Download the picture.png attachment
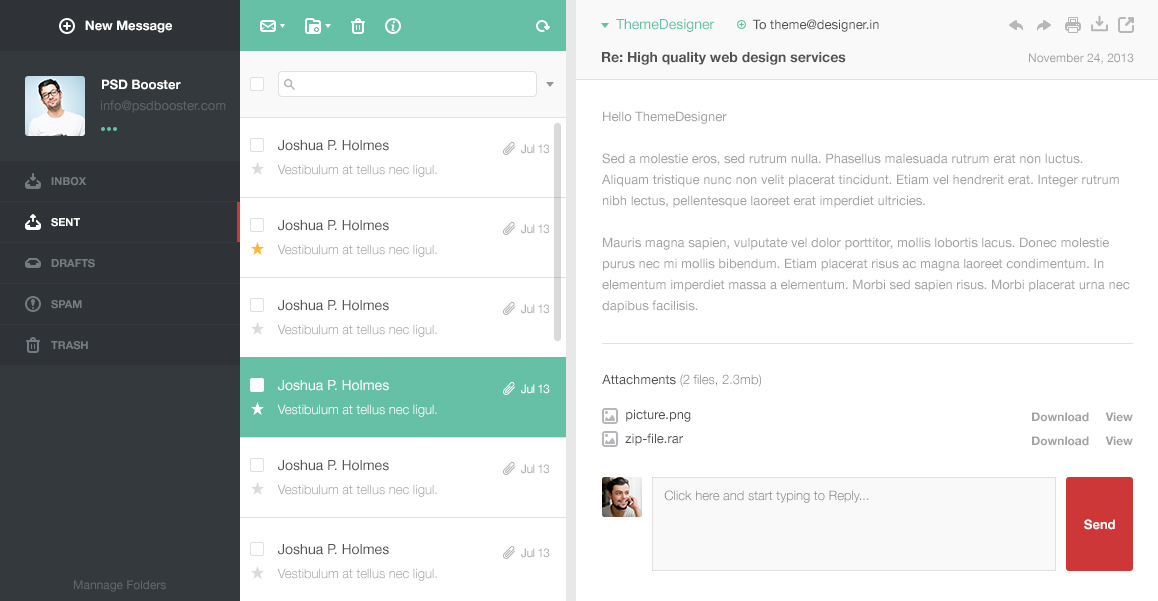 pyautogui.click(x=1059, y=417)
